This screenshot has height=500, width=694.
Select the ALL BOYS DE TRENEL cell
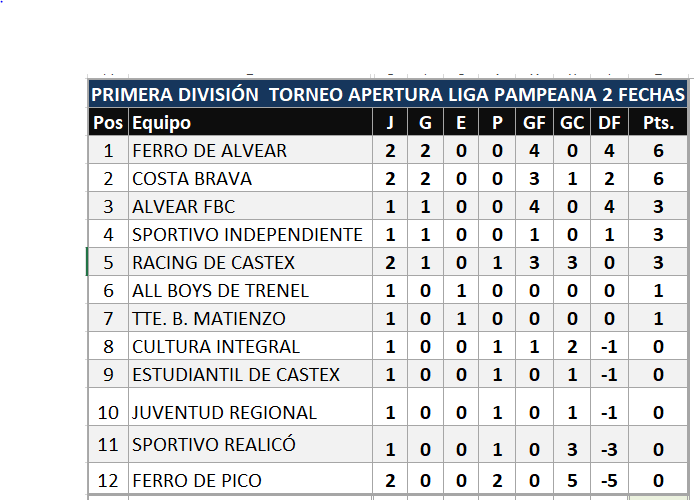click(x=221, y=291)
